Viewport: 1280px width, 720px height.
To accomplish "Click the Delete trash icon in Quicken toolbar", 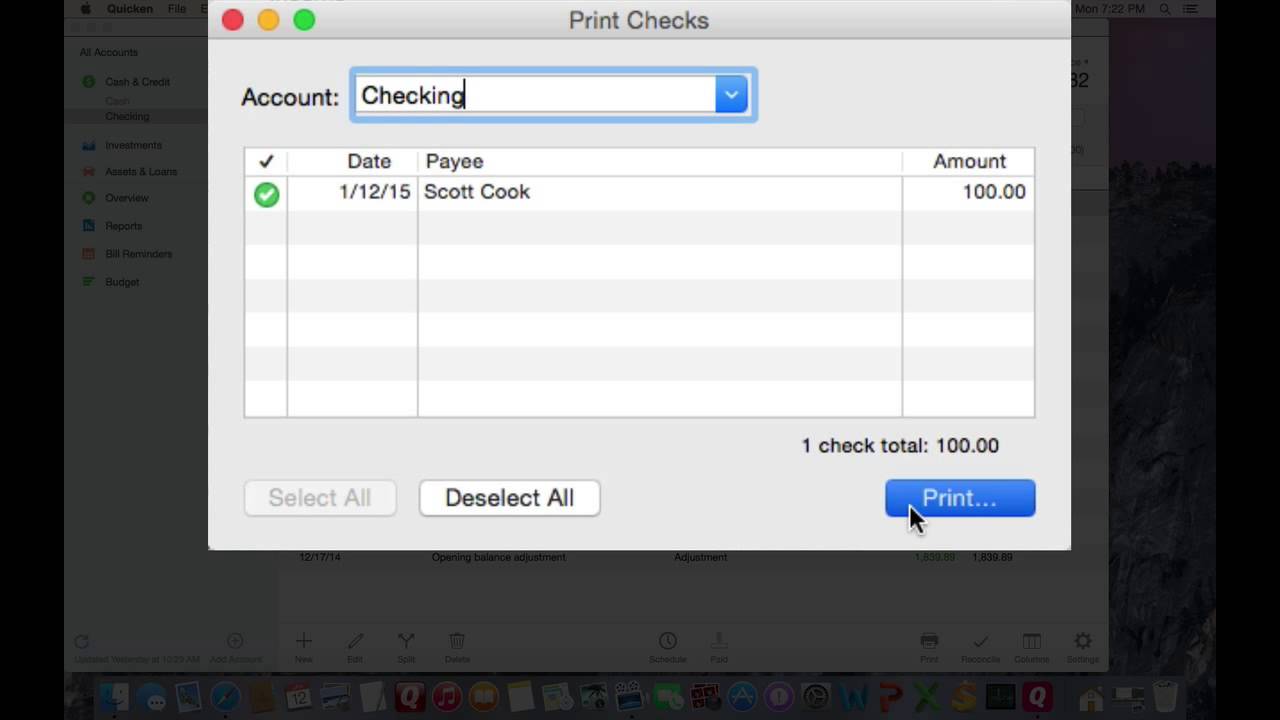I will 457,641.
